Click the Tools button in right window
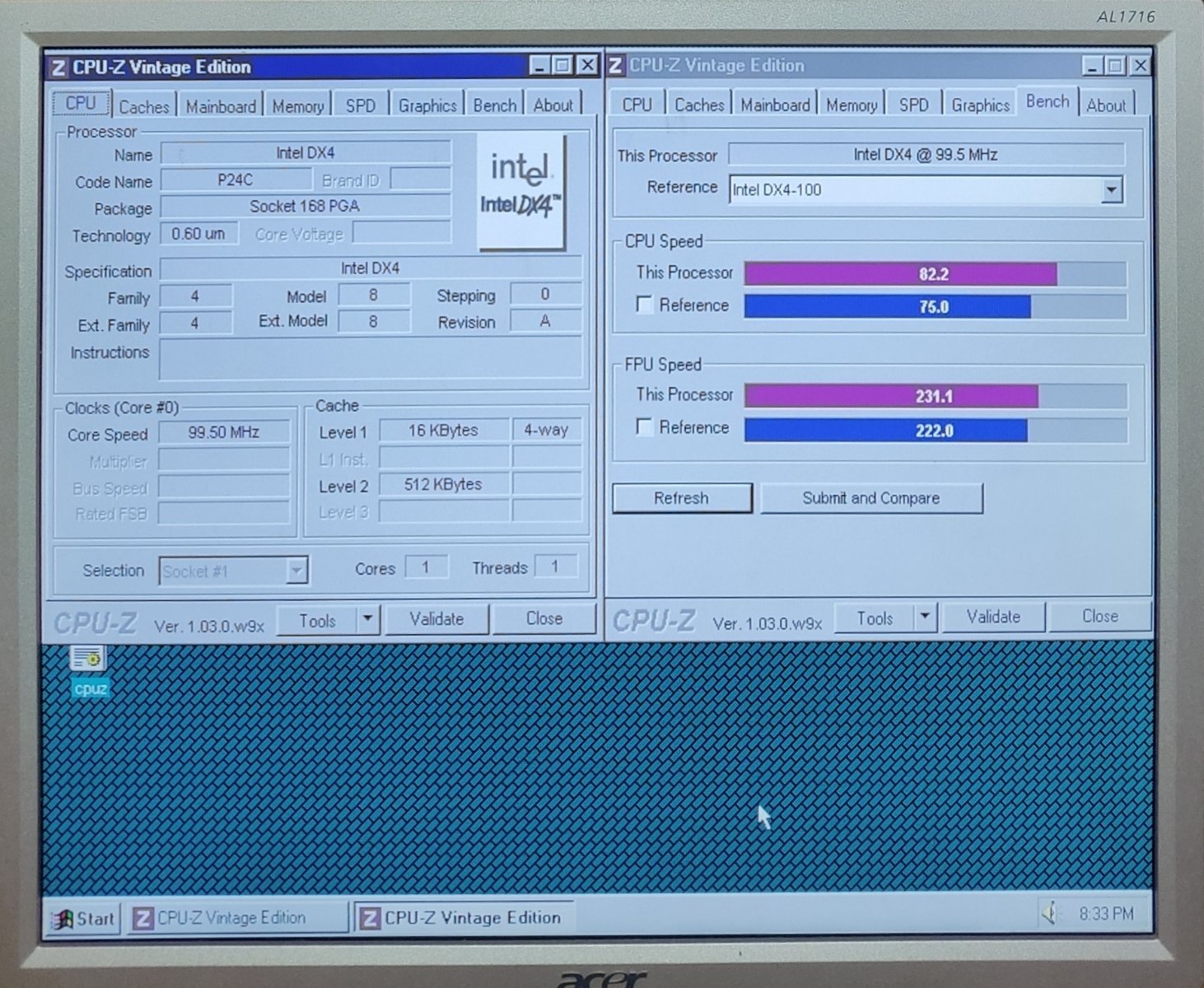Viewport: 1204px width, 988px height. (875, 617)
